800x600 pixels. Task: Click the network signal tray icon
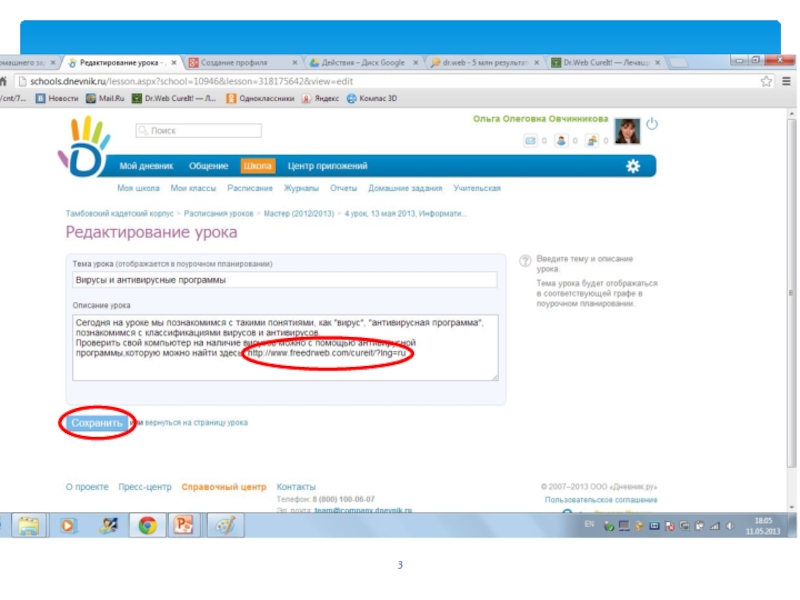coord(715,526)
